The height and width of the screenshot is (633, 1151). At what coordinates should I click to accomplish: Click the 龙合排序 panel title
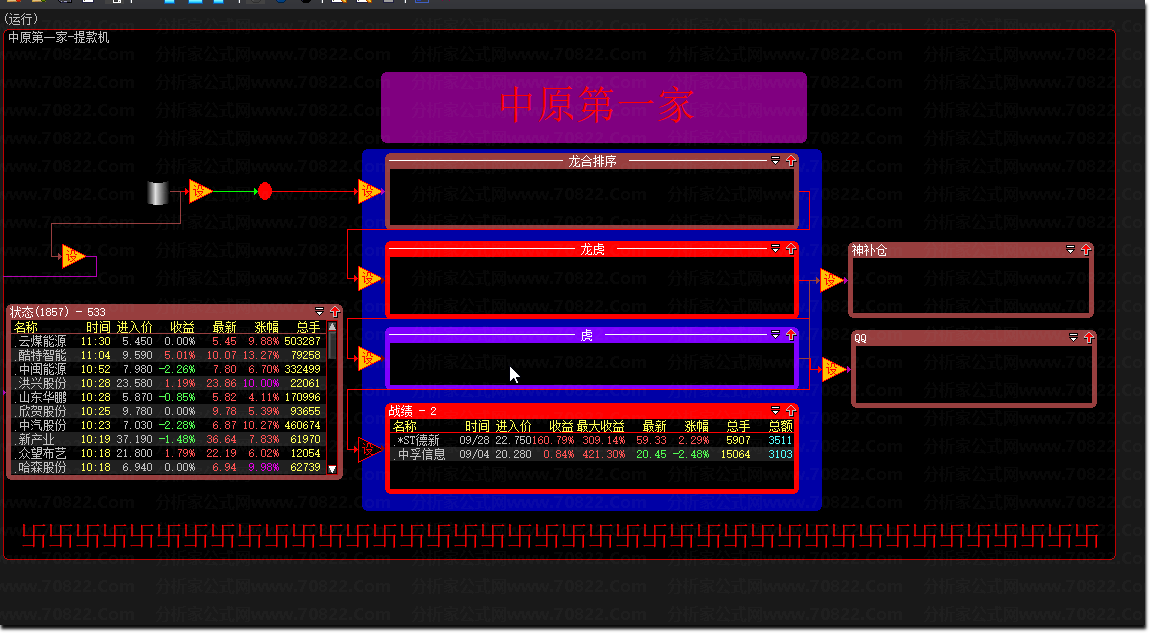592,161
